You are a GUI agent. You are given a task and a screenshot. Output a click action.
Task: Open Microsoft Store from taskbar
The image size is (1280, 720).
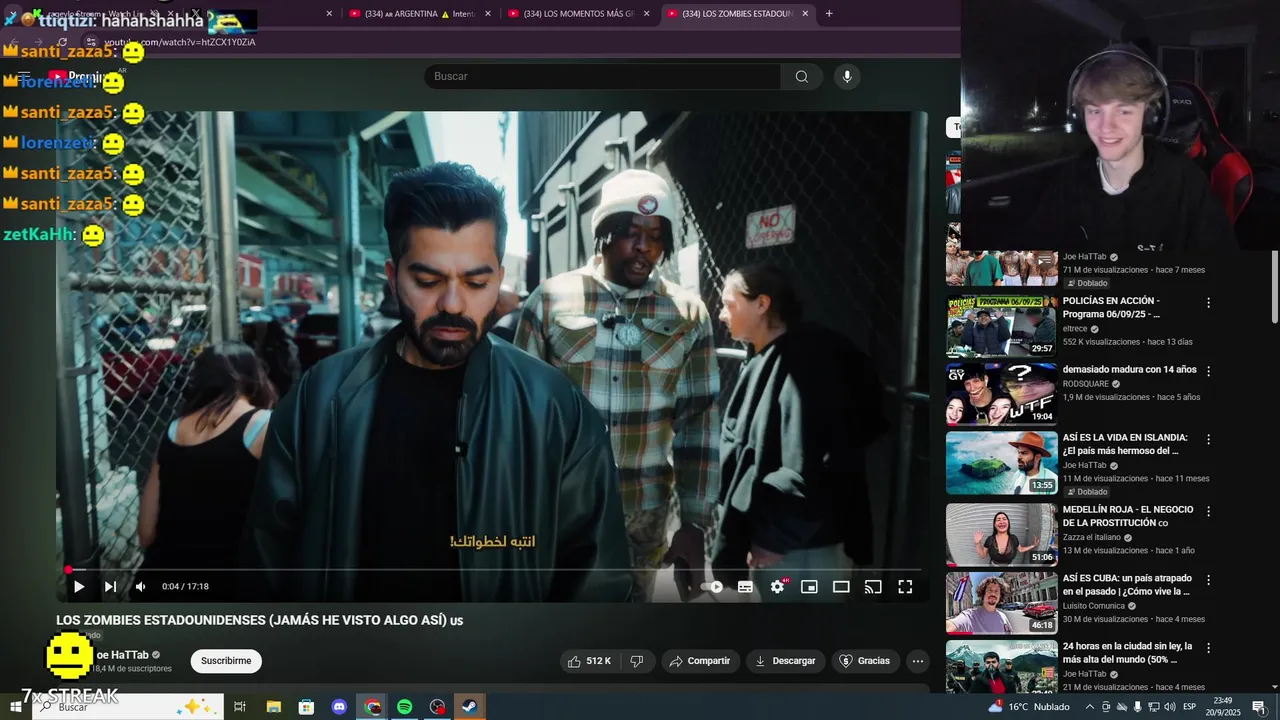pos(306,707)
